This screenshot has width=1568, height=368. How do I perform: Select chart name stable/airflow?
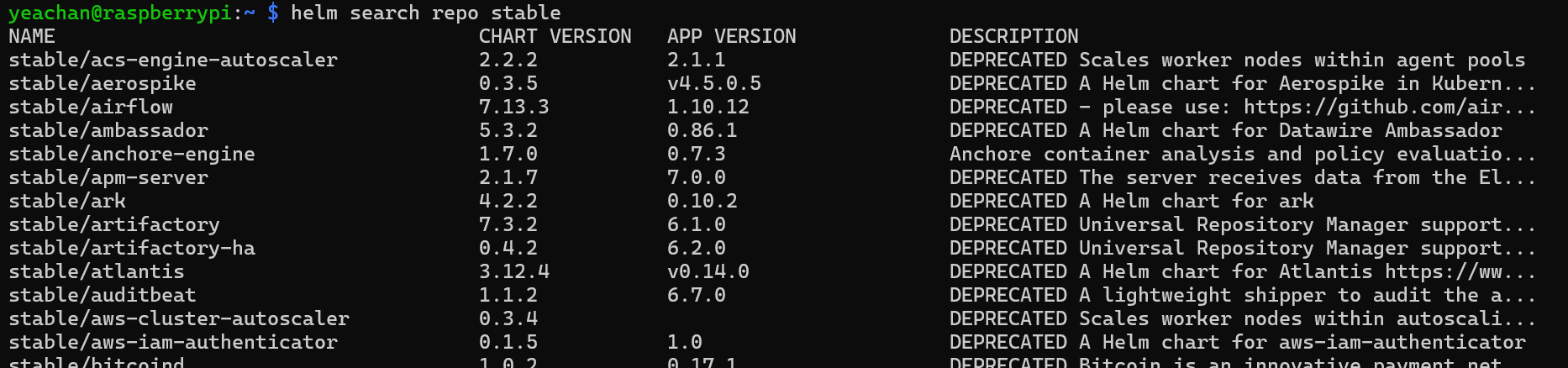point(91,107)
